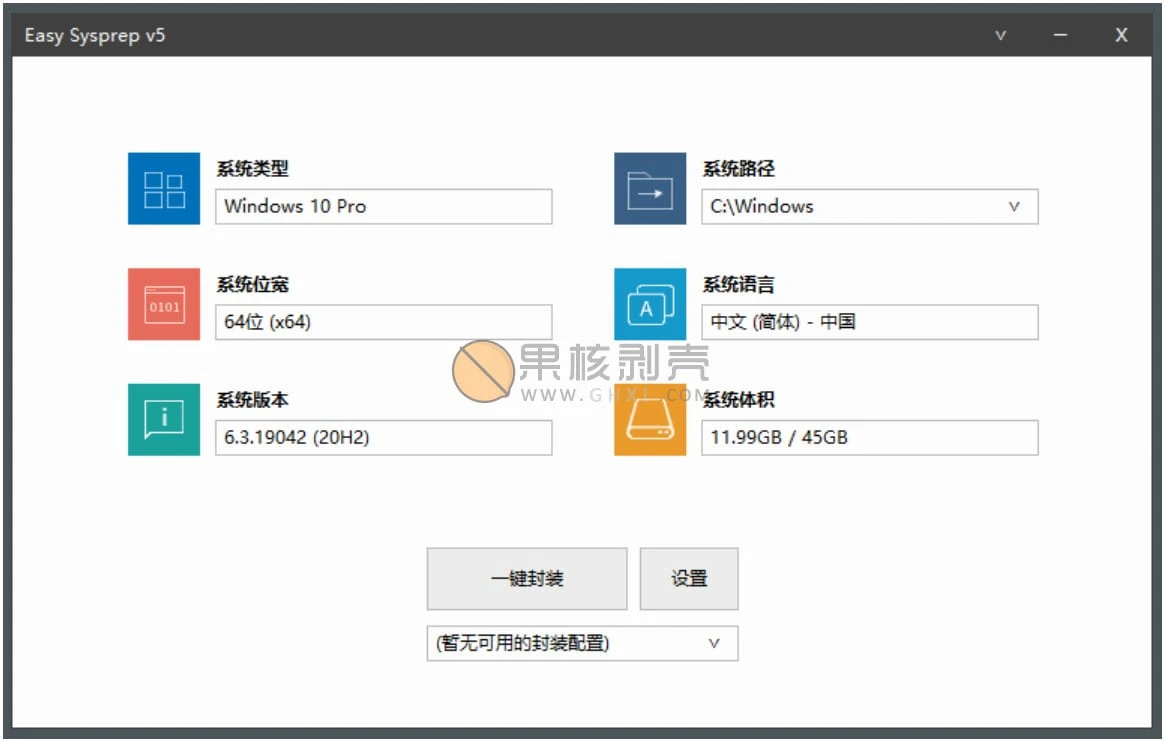Click the orange system volume disk icon
The width and height of the screenshot is (1165, 742).
[650, 419]
